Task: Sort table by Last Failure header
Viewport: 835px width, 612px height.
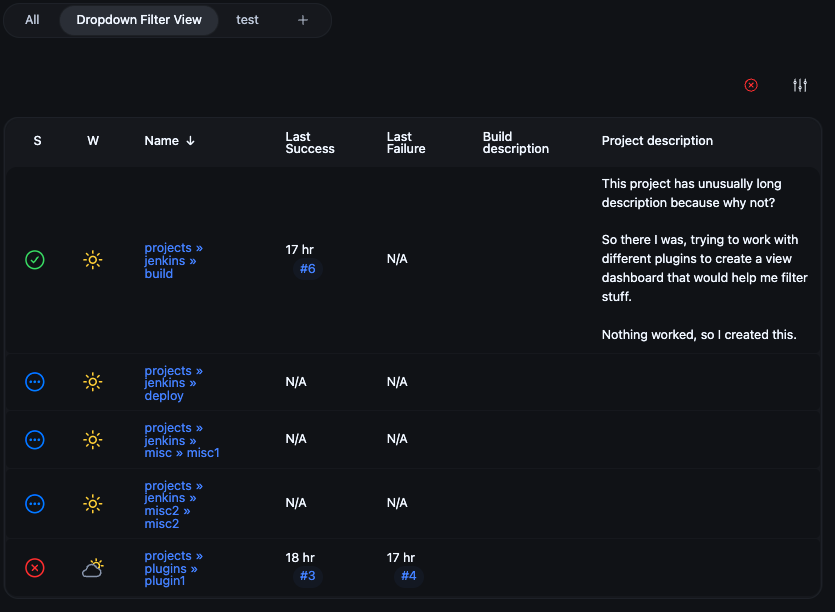Action: click(x=406, y=142)
